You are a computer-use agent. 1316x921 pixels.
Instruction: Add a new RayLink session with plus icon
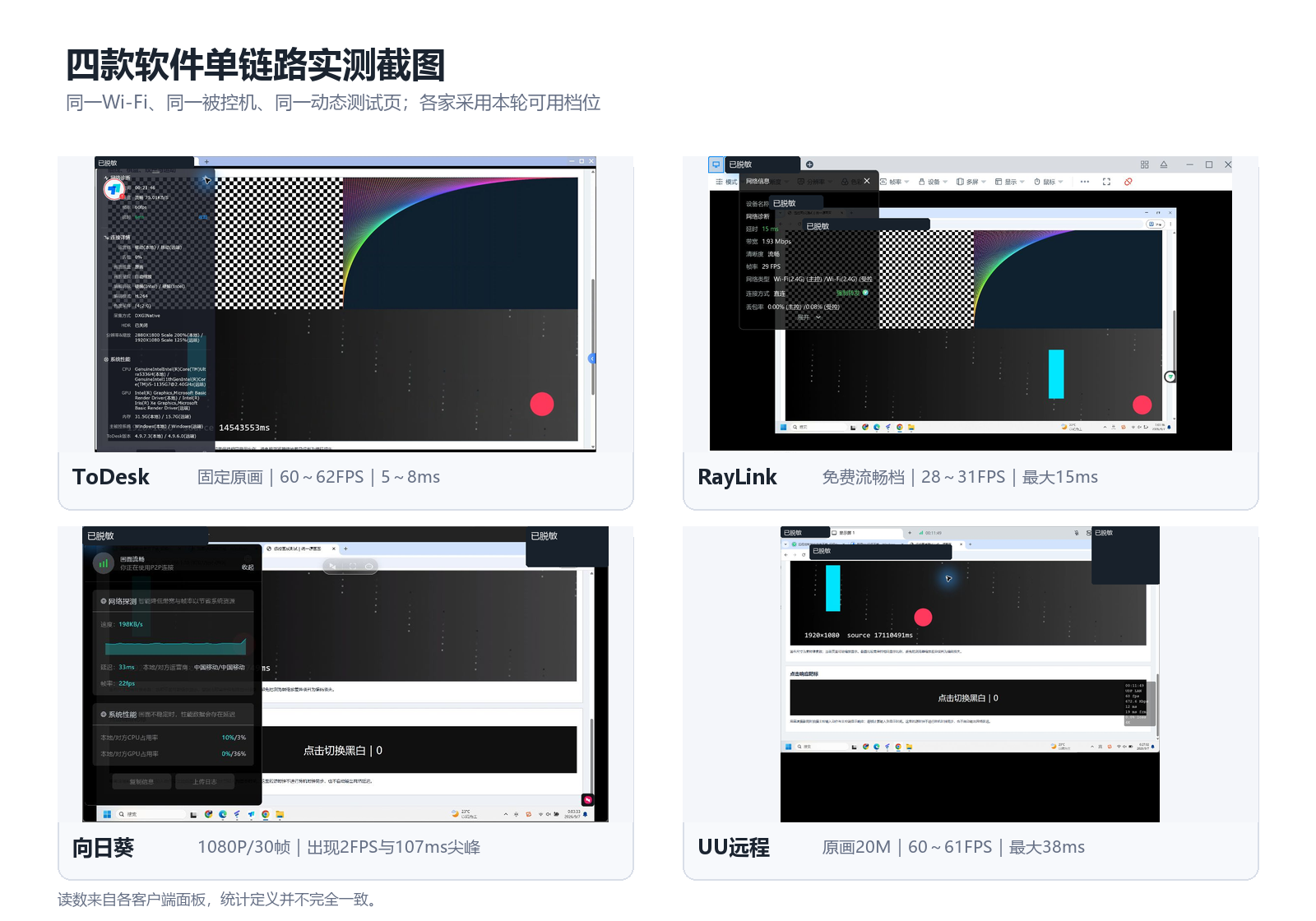coord(809,164)
